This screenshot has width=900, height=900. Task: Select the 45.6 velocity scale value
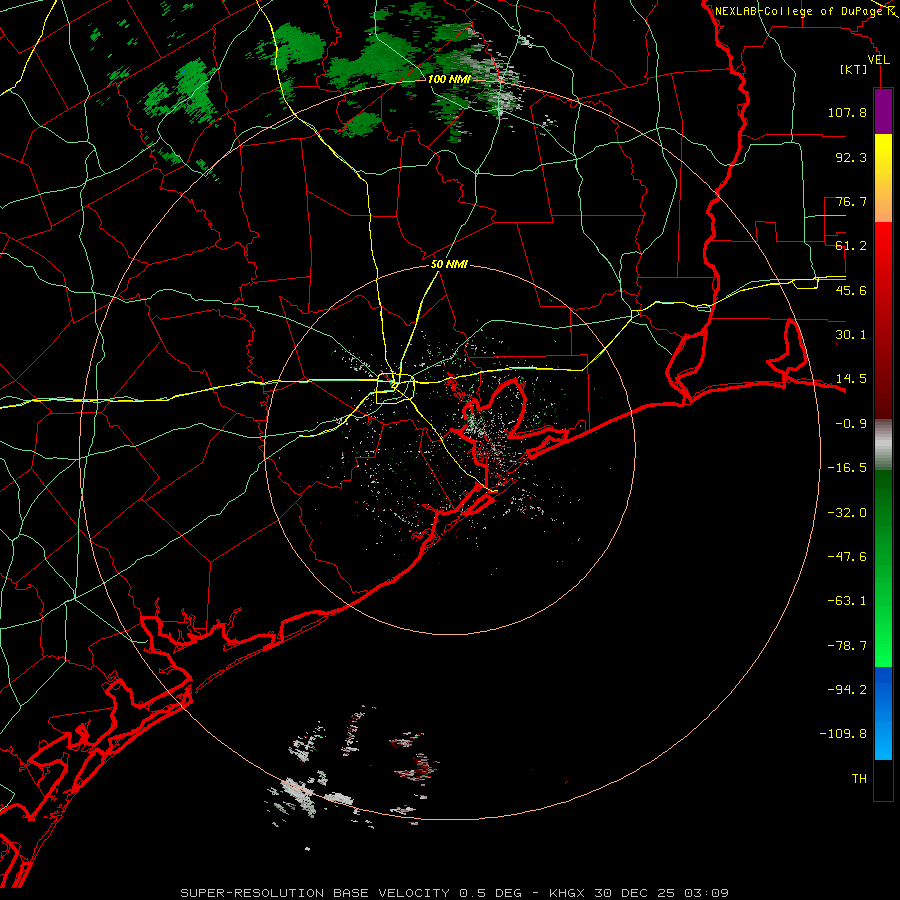pos(851,290)
